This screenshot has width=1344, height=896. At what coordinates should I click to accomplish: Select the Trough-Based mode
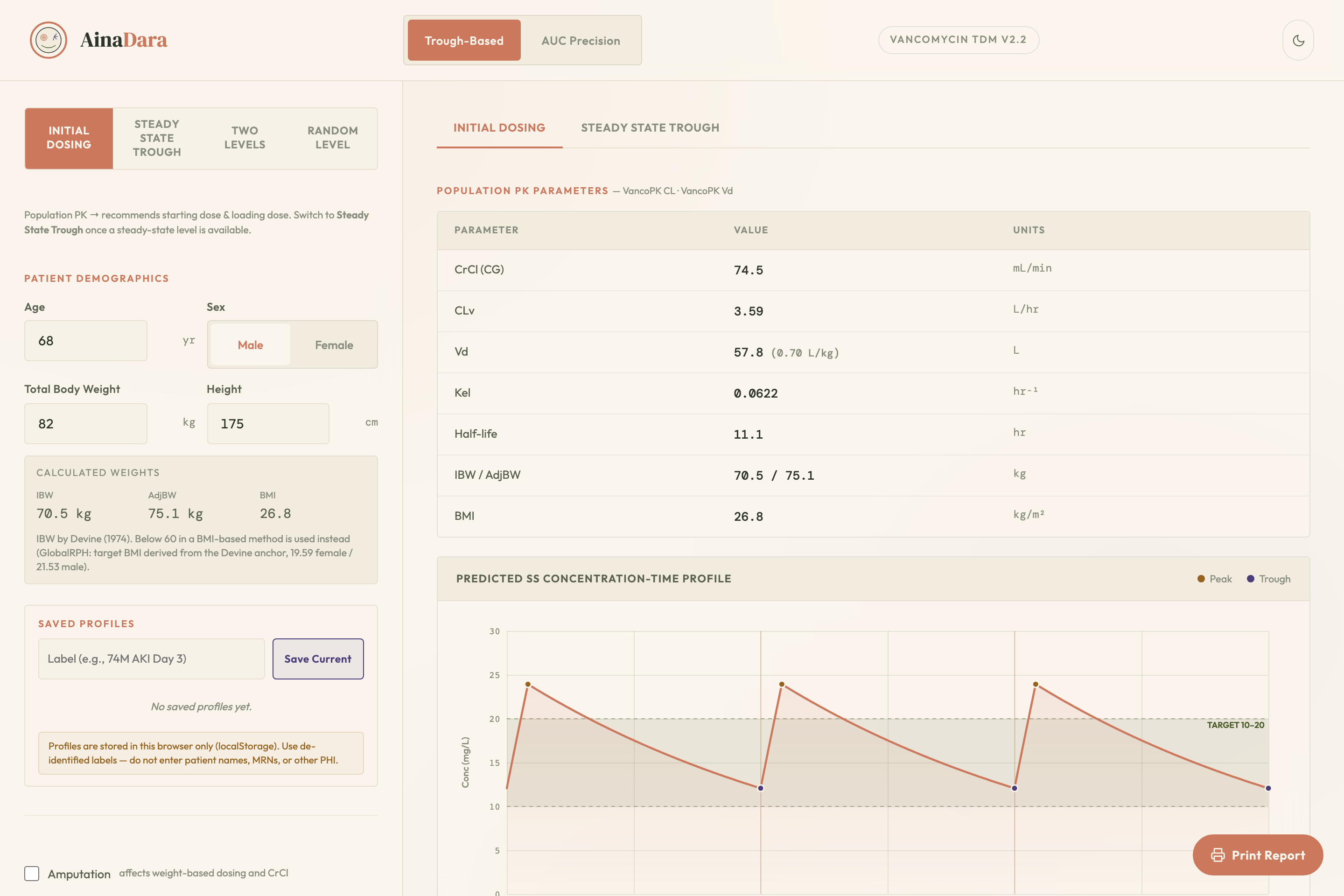(x=464, y=41)
